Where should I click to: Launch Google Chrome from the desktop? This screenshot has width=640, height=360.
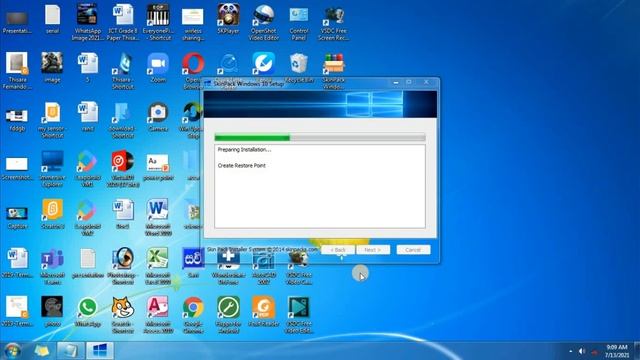pyautogui.click(x=193, y=315)
